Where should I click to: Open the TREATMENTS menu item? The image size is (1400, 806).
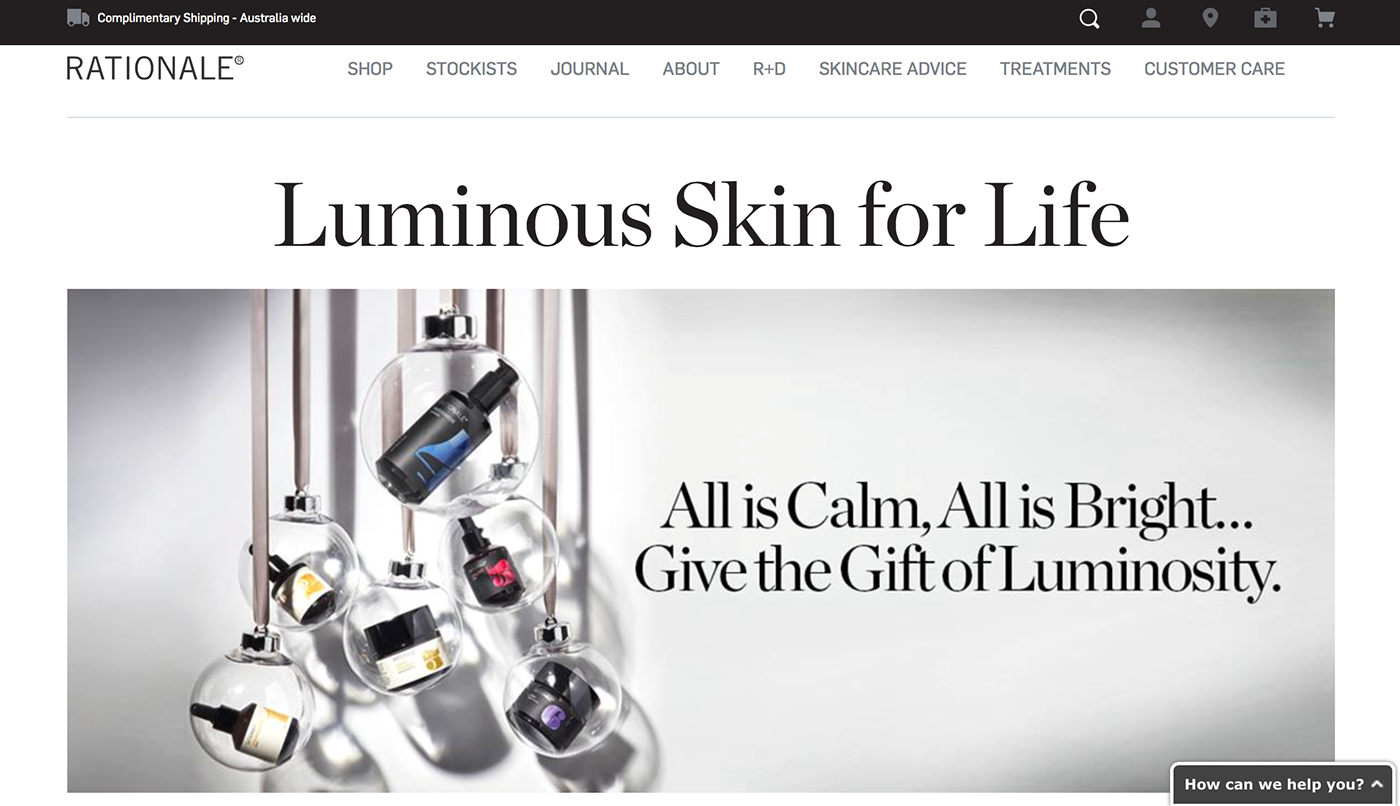tap(1055, 69)
